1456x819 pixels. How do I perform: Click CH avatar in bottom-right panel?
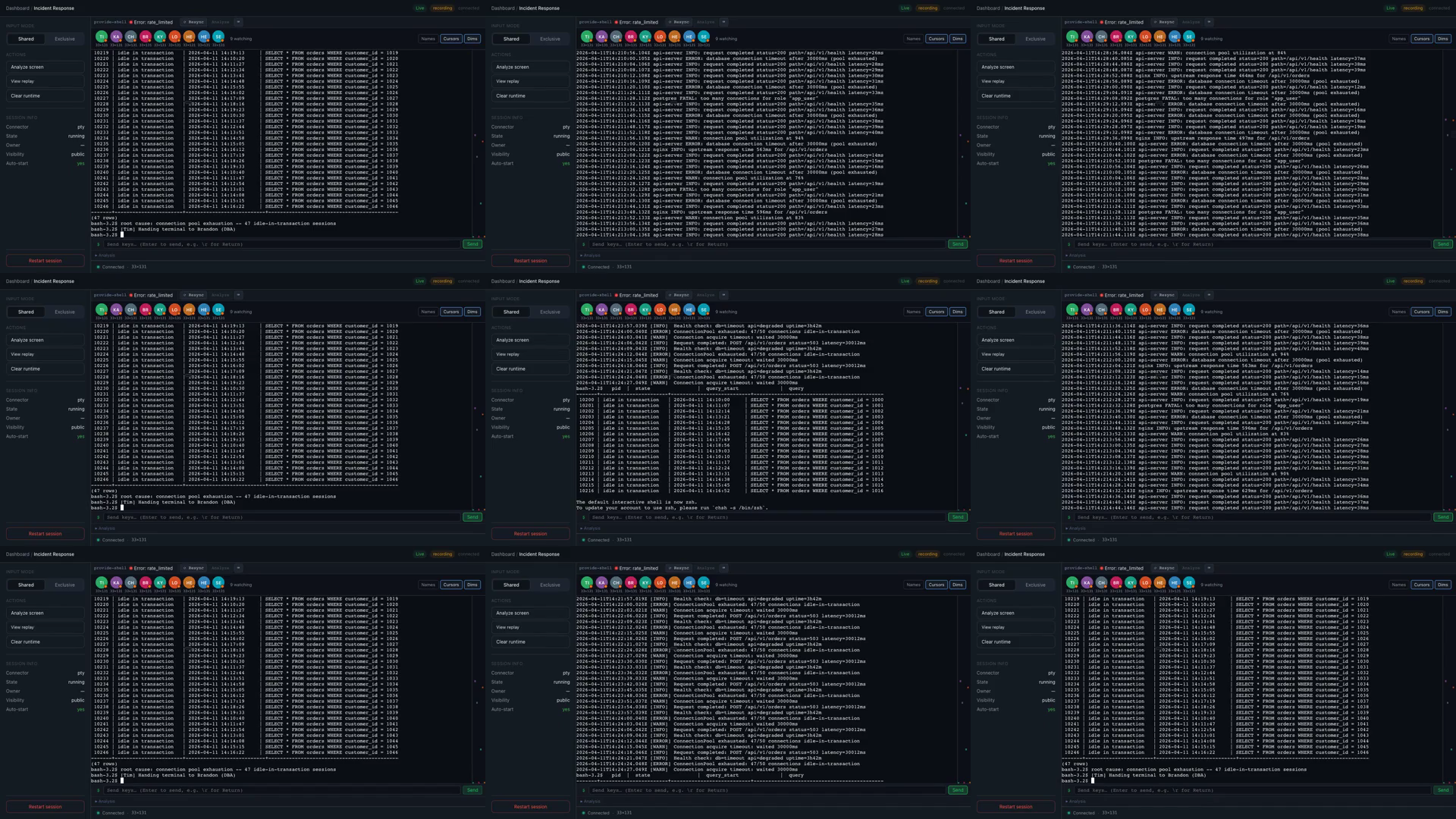[1101, 582]
